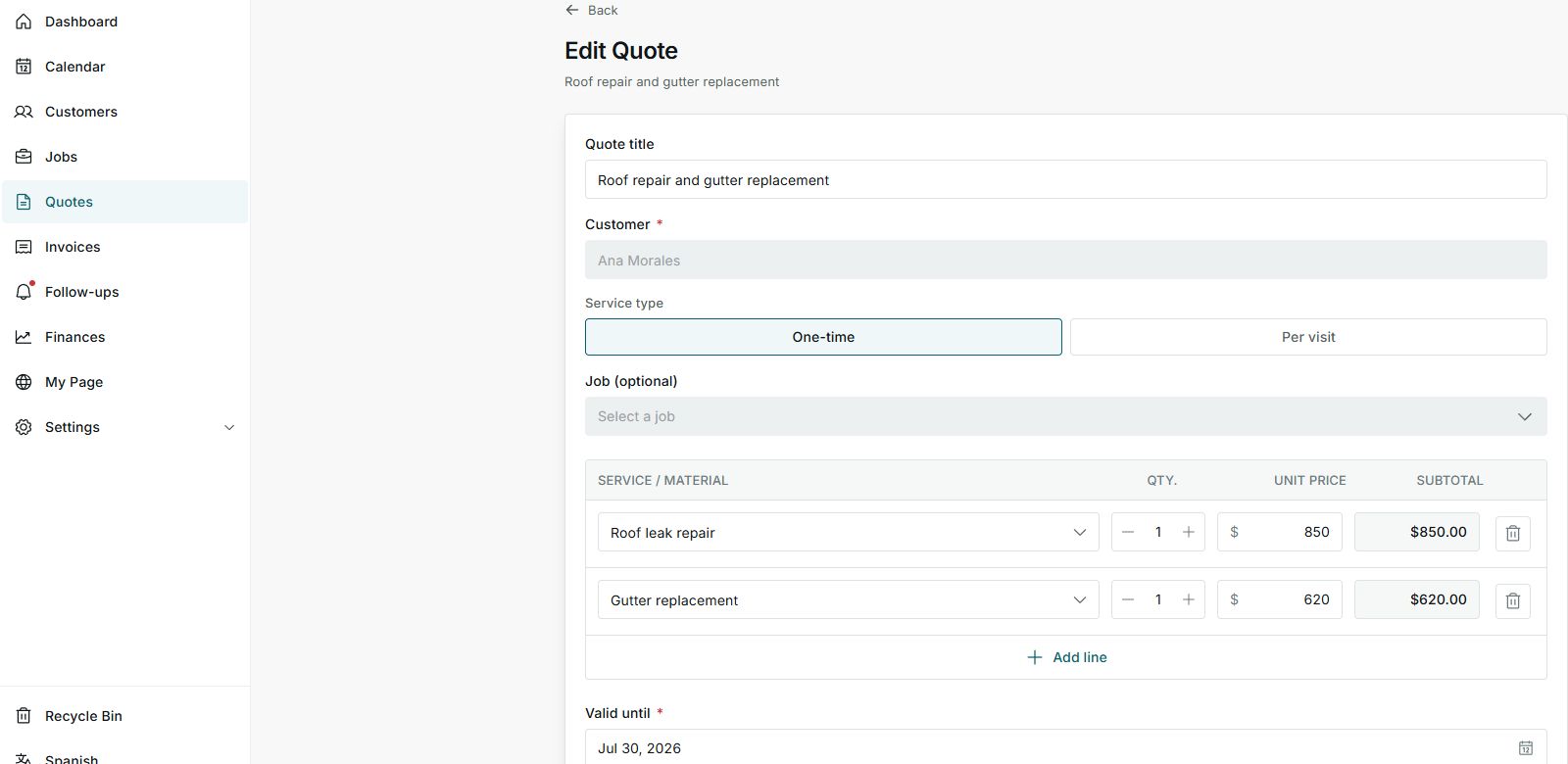Open the Valid until calendar picker icon
Image resolution: width=1568 pixels, height=764 pixels.
point(1526,747)
